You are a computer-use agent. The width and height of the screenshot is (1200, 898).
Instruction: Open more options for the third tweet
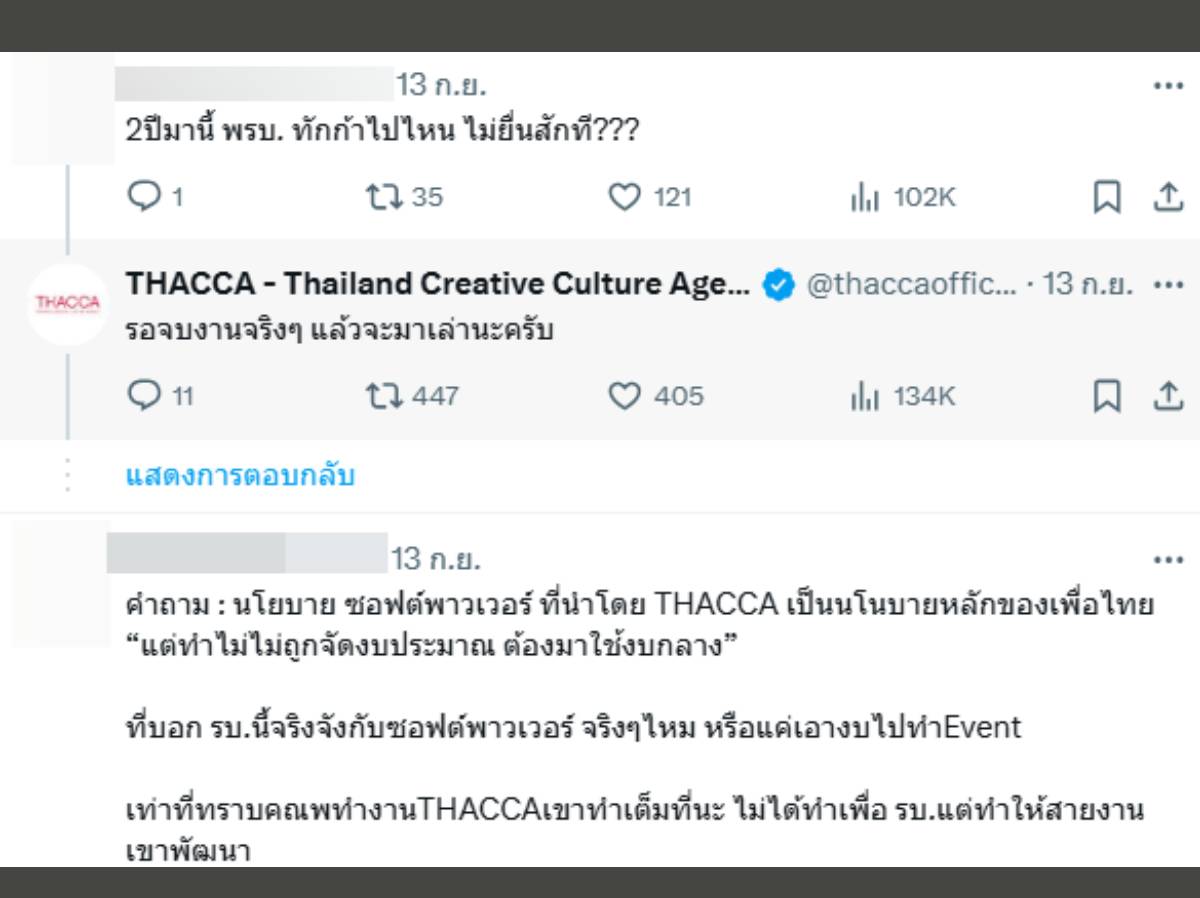(x=1168, y=559)
